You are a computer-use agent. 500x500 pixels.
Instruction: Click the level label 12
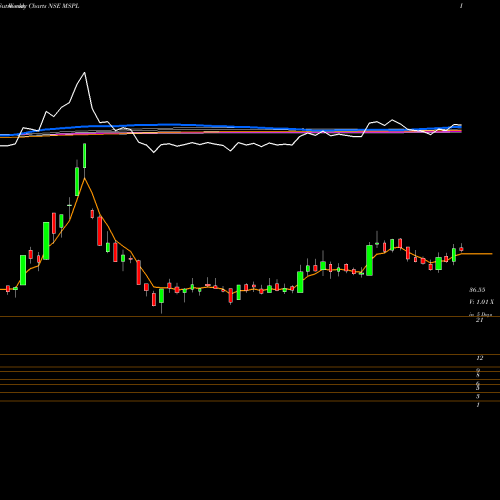pyautogui.click(x=479, y=358)
